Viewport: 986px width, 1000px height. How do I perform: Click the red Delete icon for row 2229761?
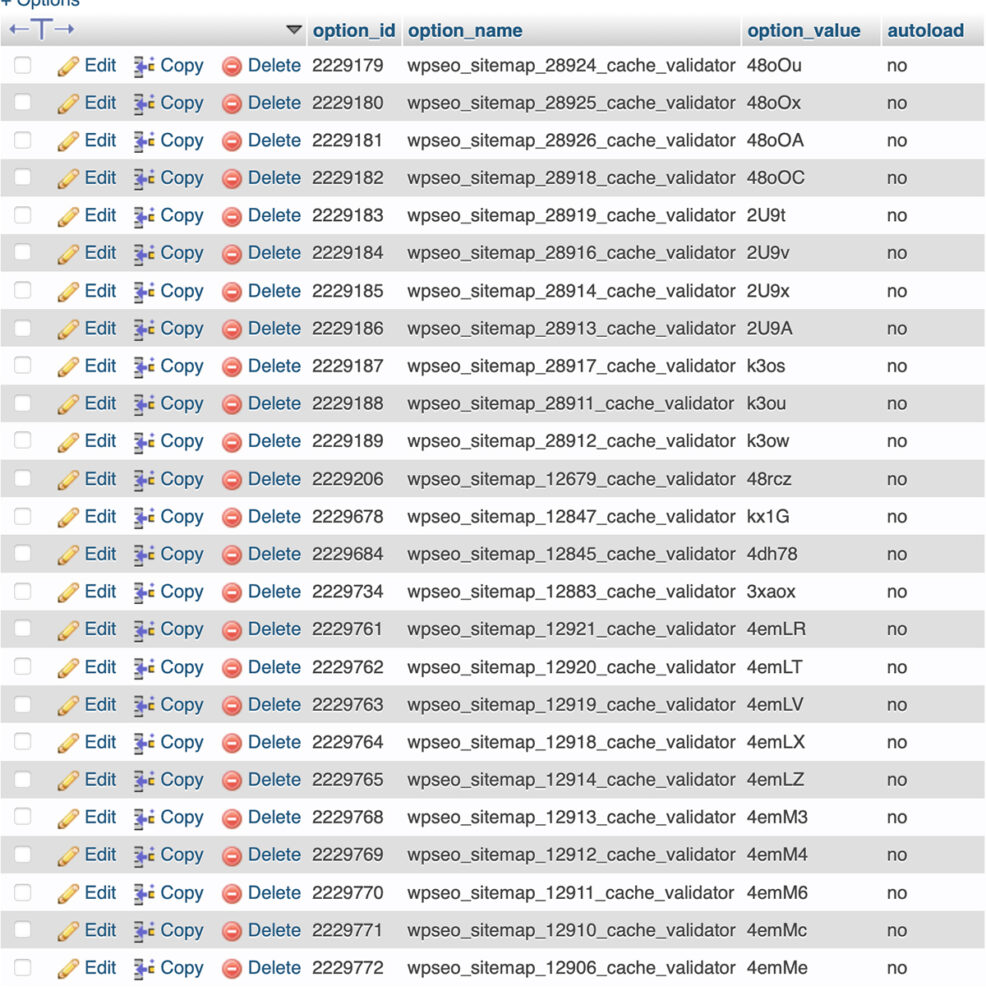[x=232, y=630]
